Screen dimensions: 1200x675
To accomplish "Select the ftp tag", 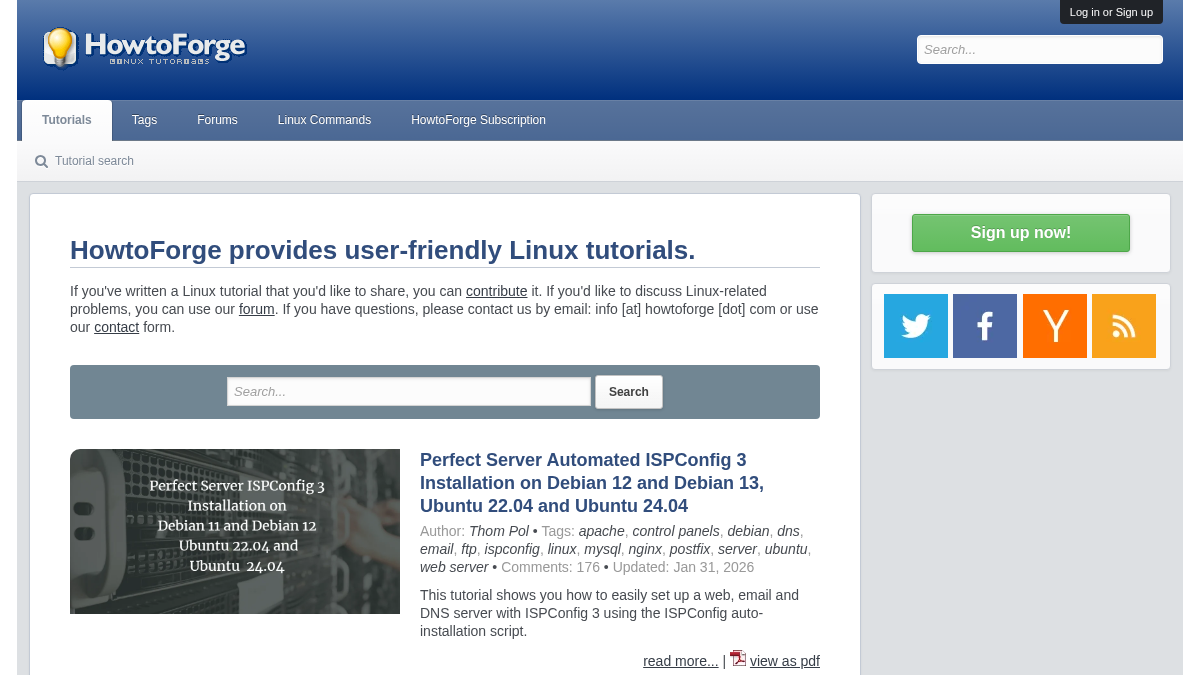I will click(x=469, y=549).
